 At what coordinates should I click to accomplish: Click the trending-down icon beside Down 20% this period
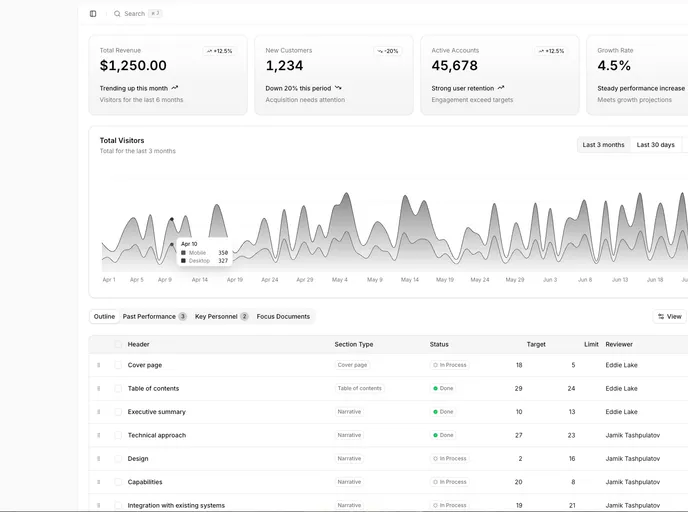pyautogui.click(x=338, y=88)
